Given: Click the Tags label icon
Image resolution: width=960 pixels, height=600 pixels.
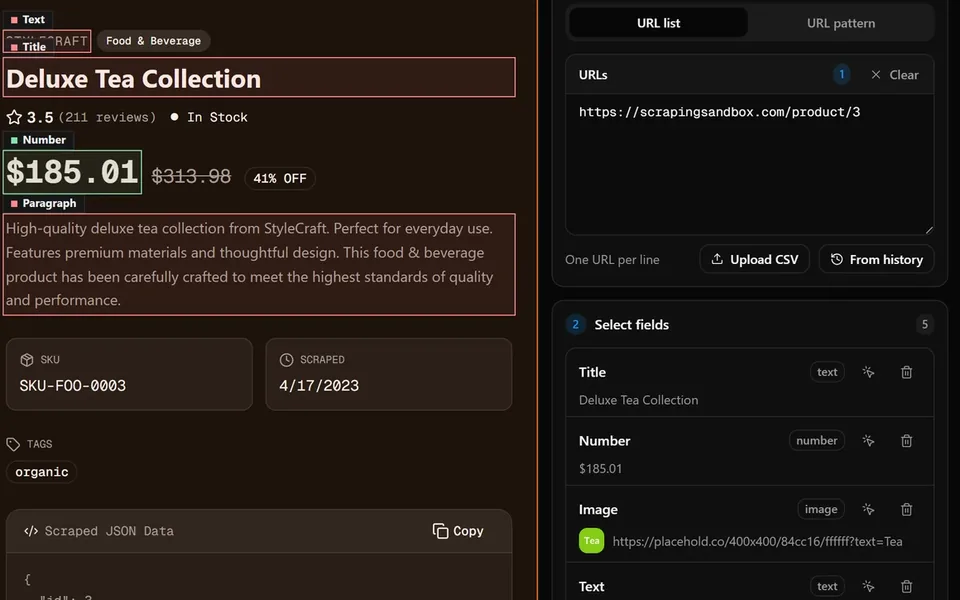Looking at the screenshot, I should pos(13,444).
